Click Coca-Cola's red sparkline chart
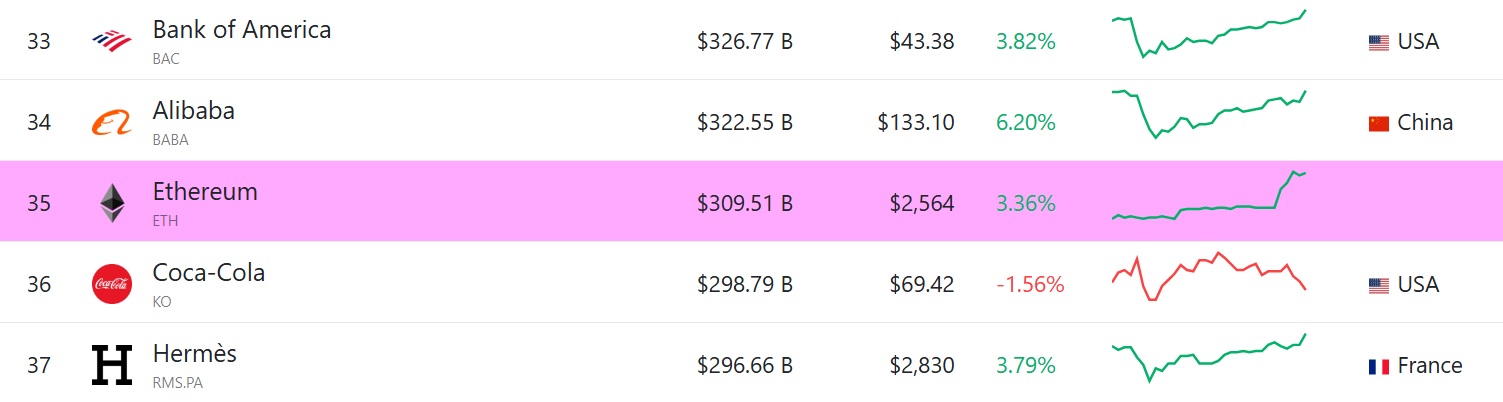Image resolution: width=1503 pixels, height=402 pixels. (1209, 276)
